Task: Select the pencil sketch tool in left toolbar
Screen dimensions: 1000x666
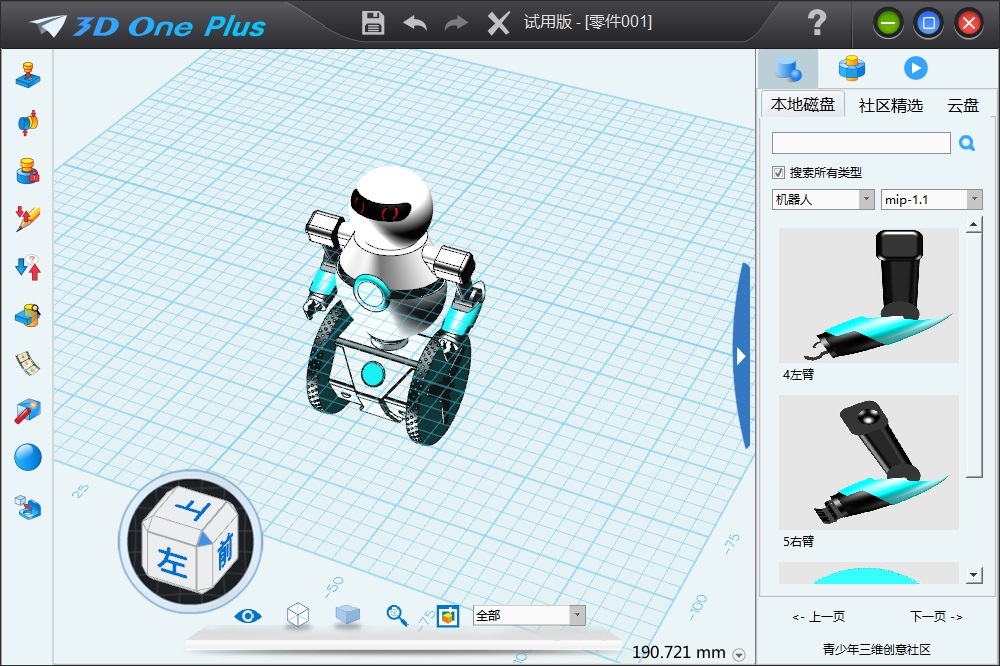Action: 27,219
